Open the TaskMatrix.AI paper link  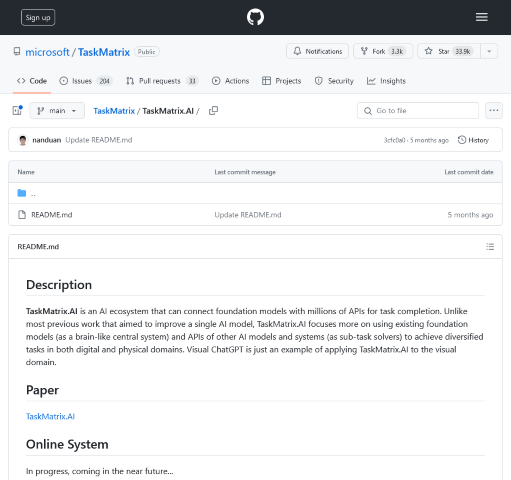pos(50,416)
